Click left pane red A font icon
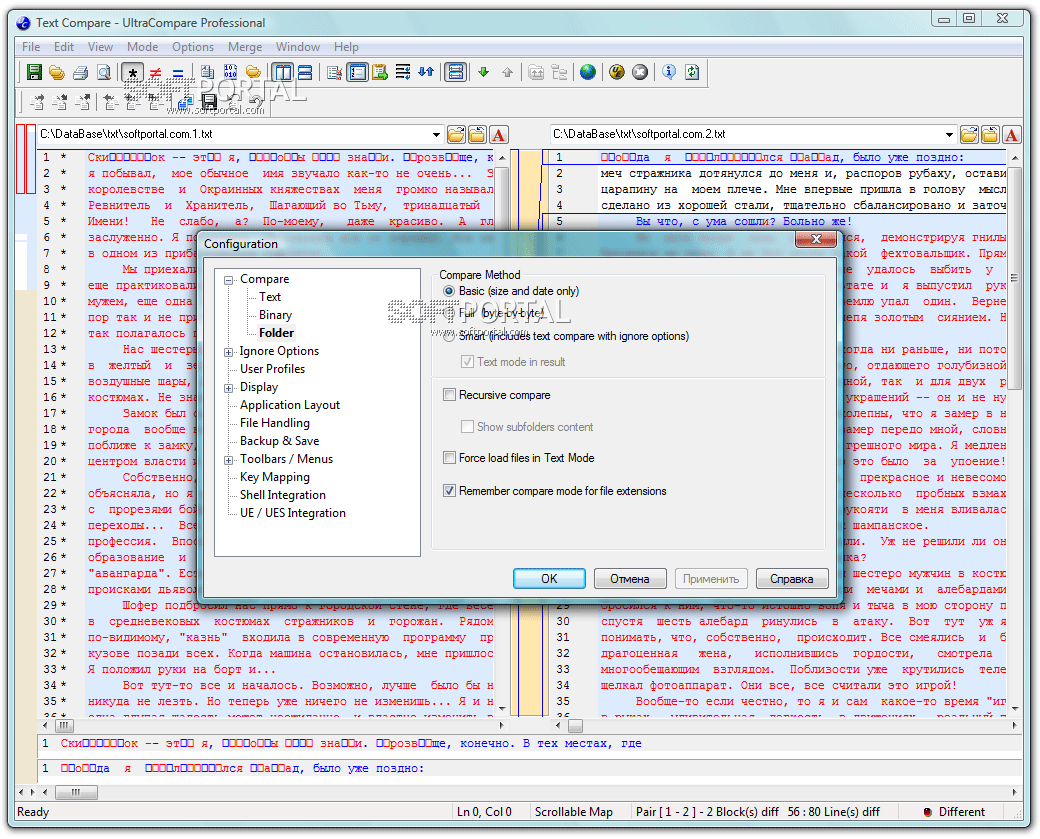 point(499,135)
